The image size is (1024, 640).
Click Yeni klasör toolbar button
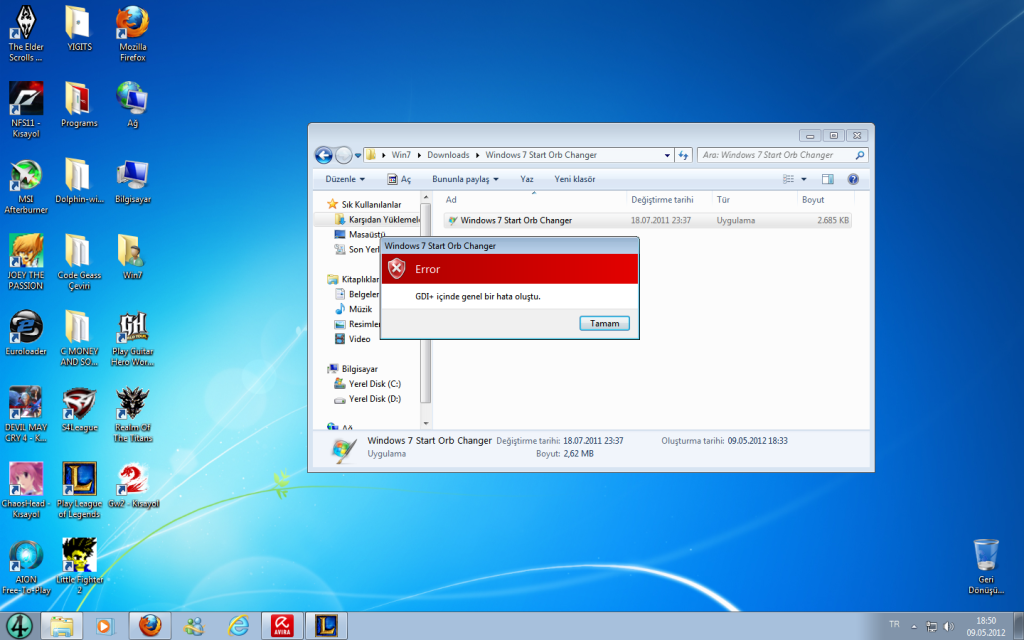coord(575,179)
